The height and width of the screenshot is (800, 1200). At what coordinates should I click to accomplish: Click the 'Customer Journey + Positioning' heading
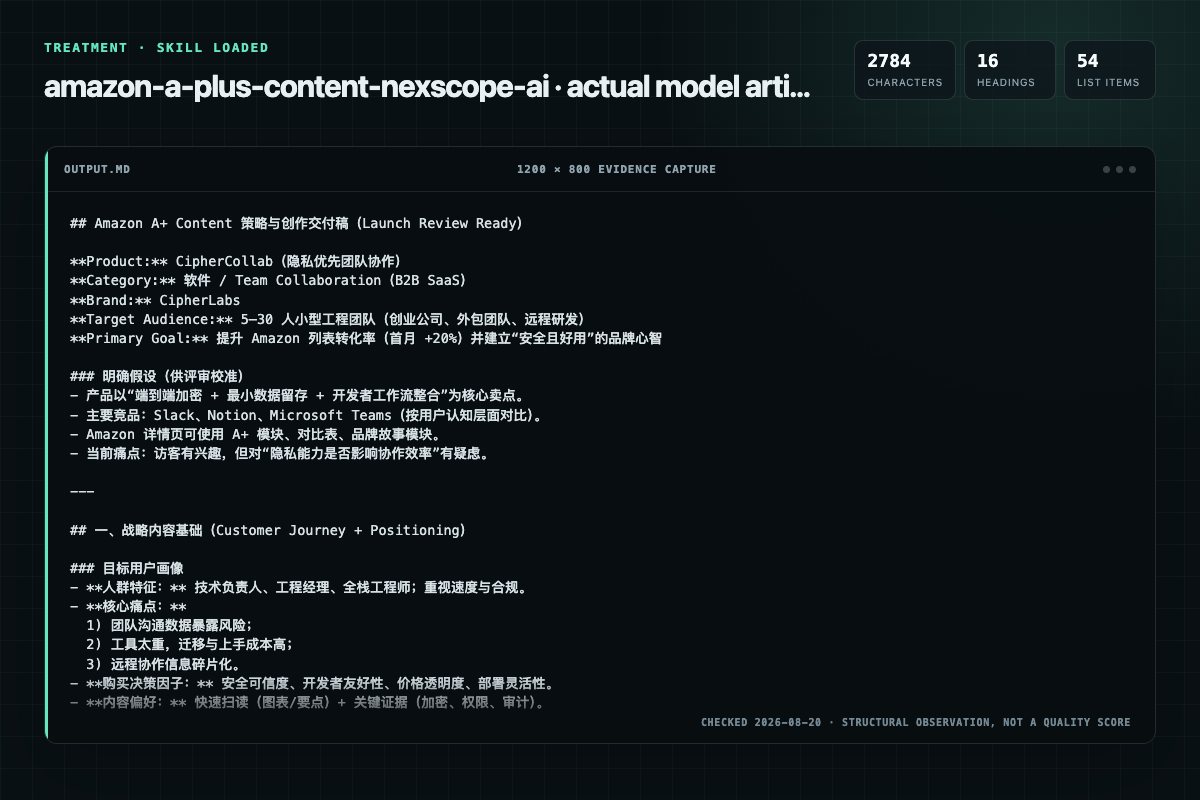click(268, 530)
